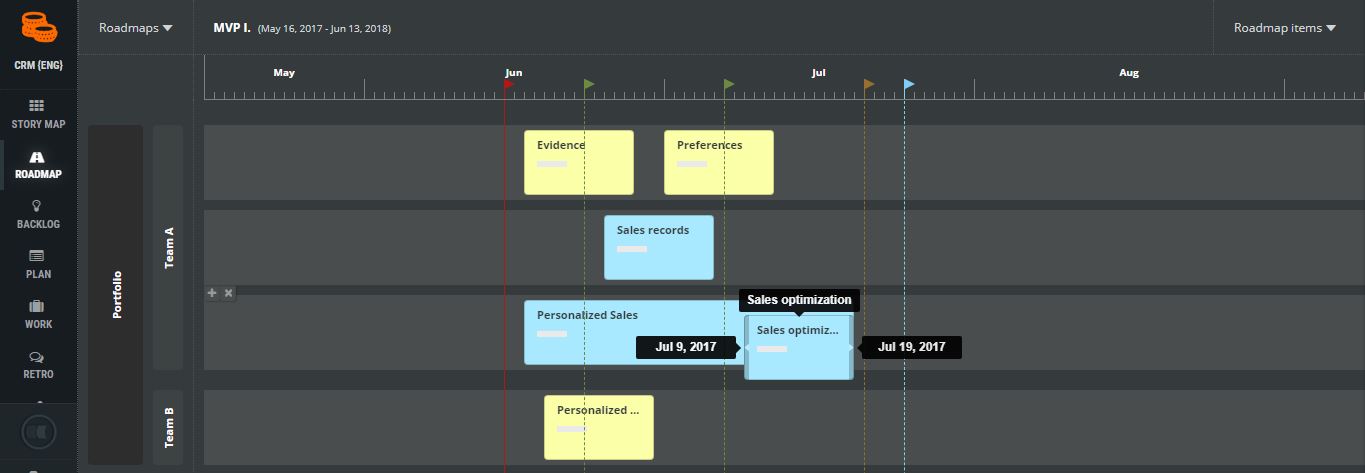The image size is (1365, 473).
Task: Select the Roadmap sidebar icon
Action: 37,157
